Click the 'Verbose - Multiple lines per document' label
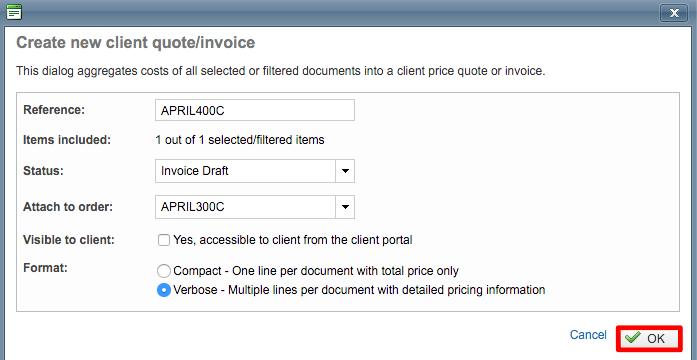Image resolution: width=697 pixels, height=360 pixels. 359,290
